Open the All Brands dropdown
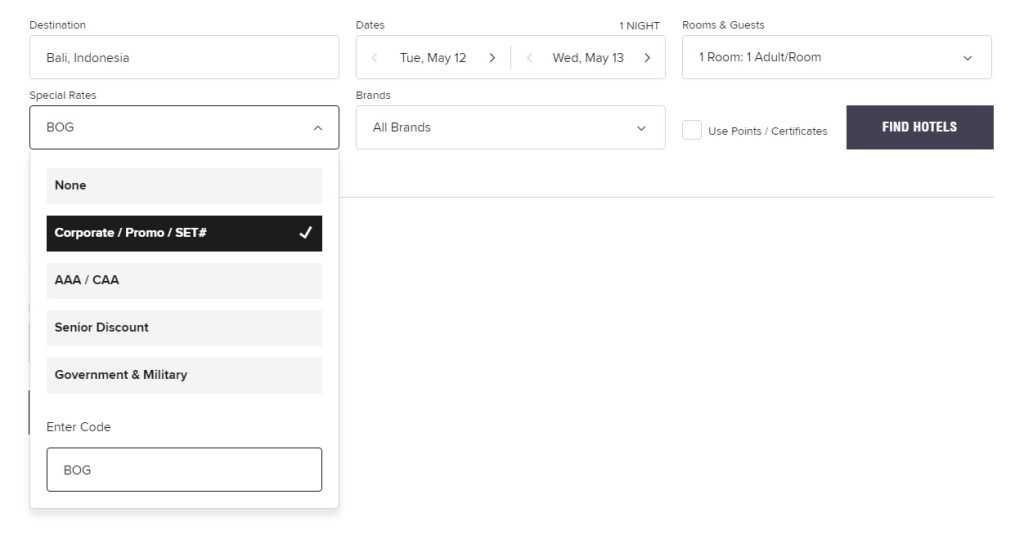 [500, 128]
